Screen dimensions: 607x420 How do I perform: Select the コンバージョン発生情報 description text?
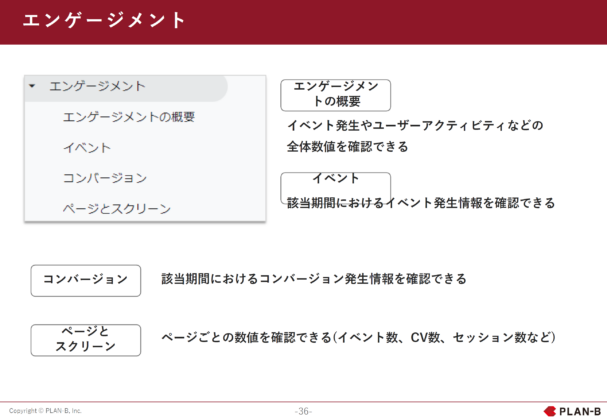pos(313,279)
